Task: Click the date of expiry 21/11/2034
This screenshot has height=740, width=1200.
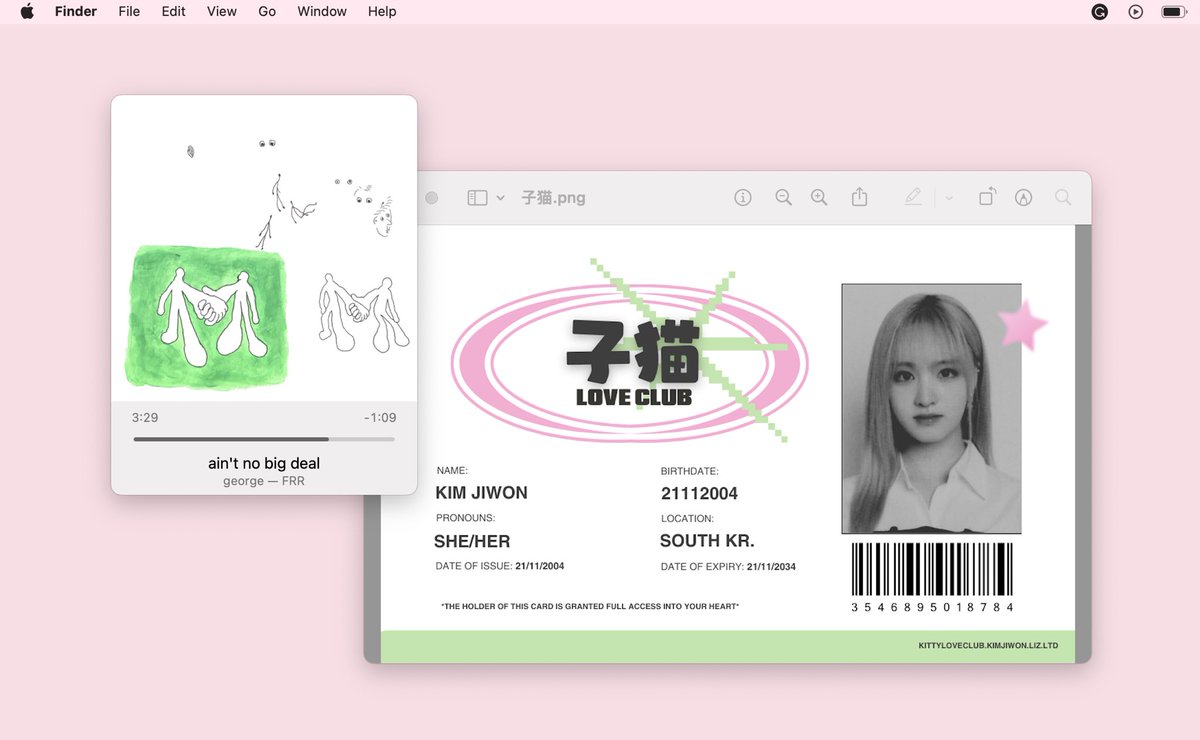Action: [771, 567]
